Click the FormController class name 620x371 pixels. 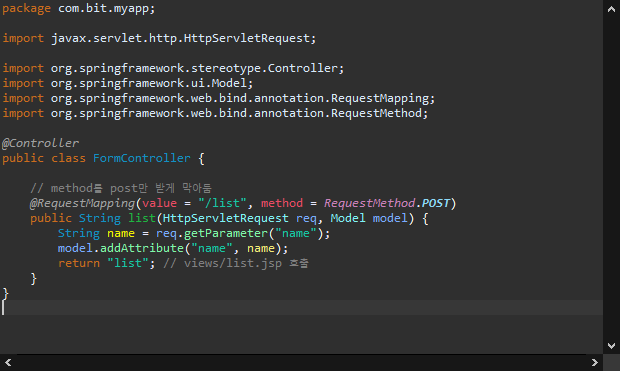142,158
